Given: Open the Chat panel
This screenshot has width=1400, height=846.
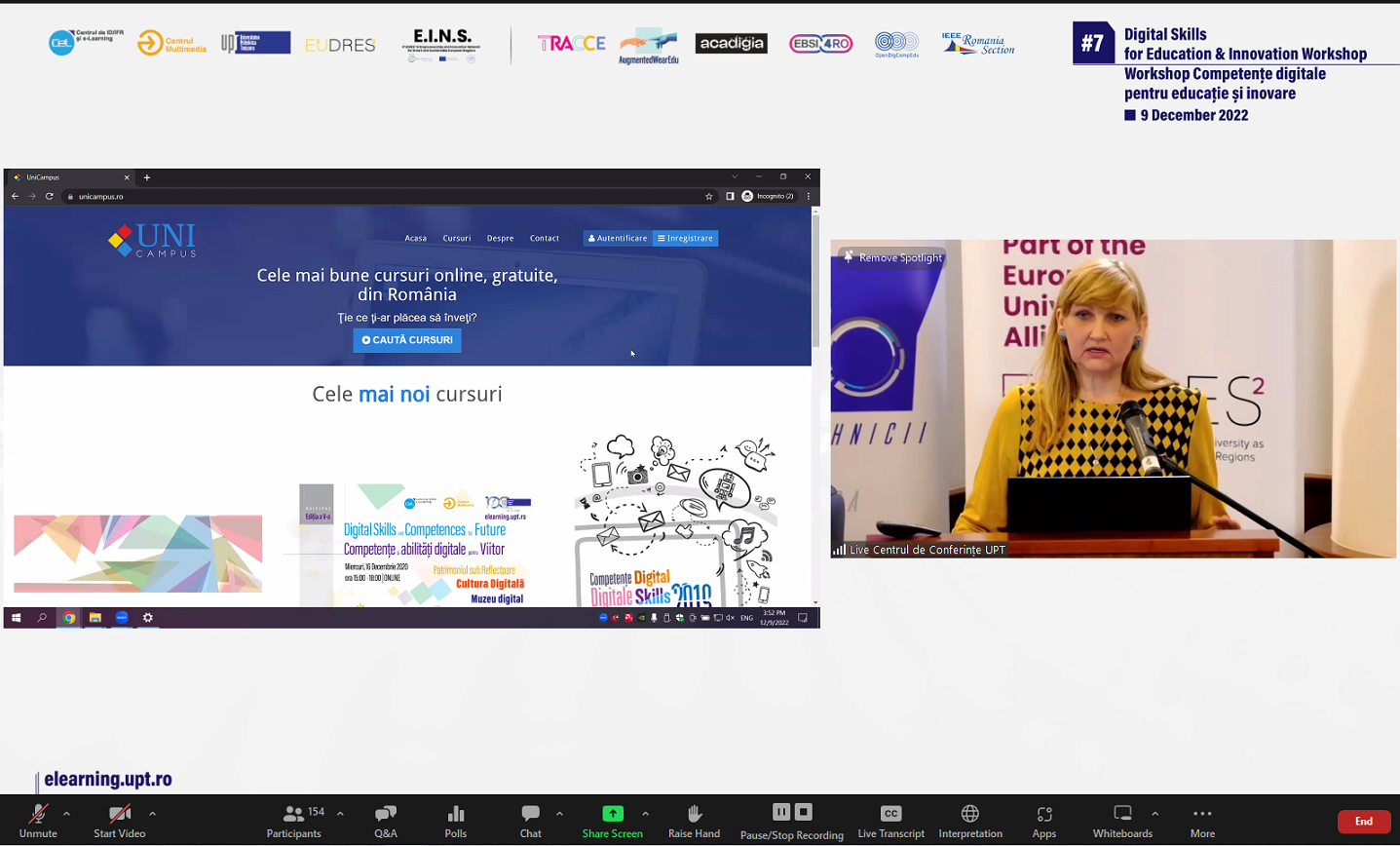Looking at the screenshot, I should (530, 820).
